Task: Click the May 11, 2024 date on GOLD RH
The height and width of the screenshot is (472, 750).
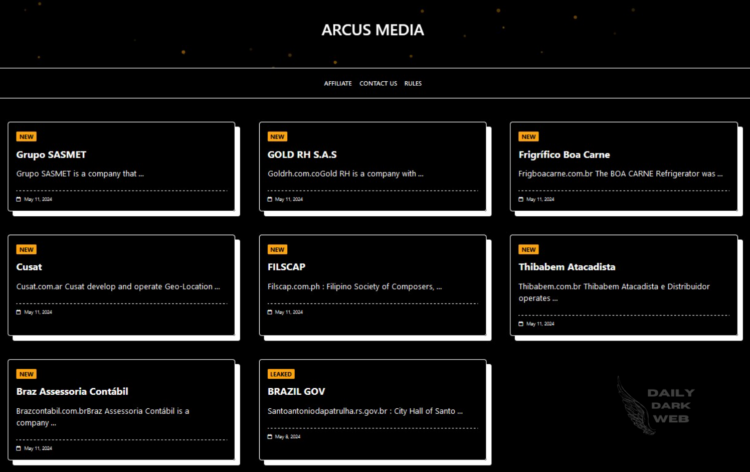Action: [x=289, y=199]
